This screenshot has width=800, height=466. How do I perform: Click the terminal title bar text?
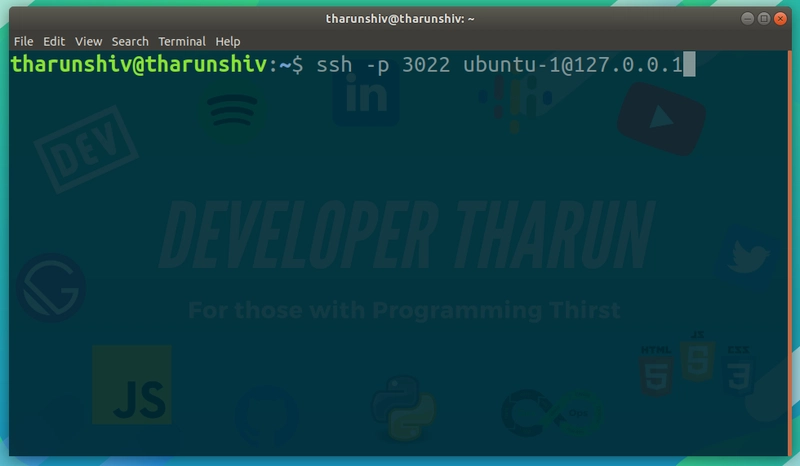(400, 19)
